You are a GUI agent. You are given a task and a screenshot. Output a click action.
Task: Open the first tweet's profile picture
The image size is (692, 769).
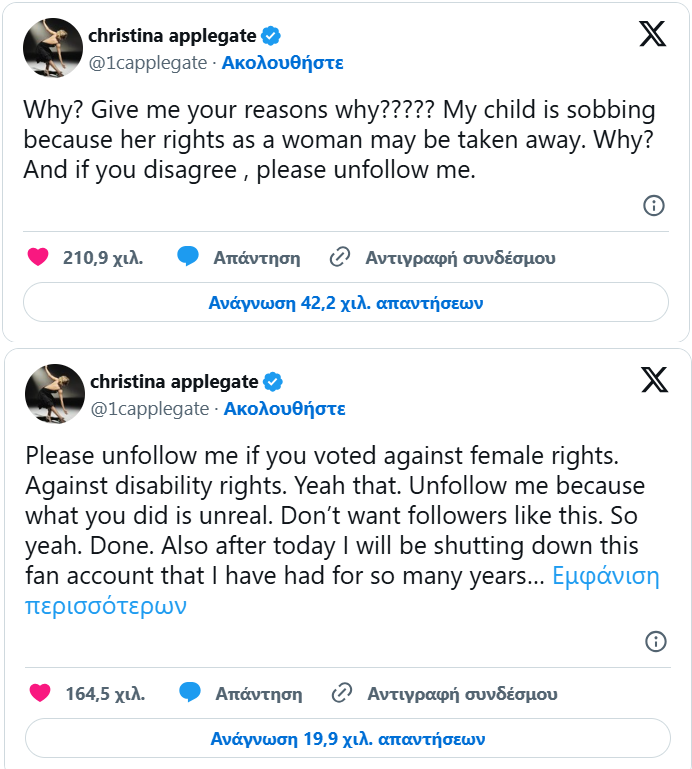pyautogui.click(x=51, y=48)
